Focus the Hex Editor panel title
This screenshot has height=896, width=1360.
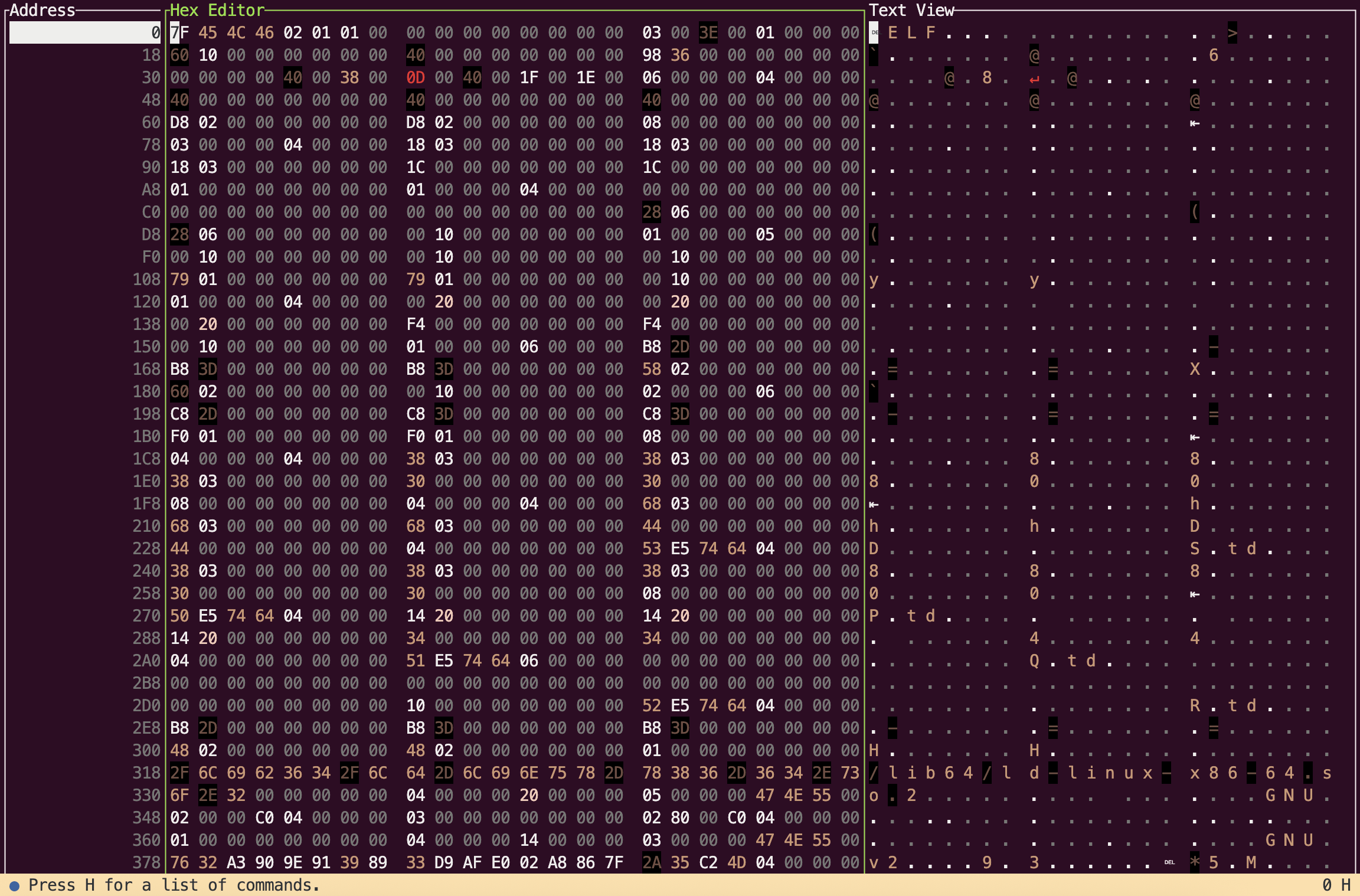pos(217,10)
